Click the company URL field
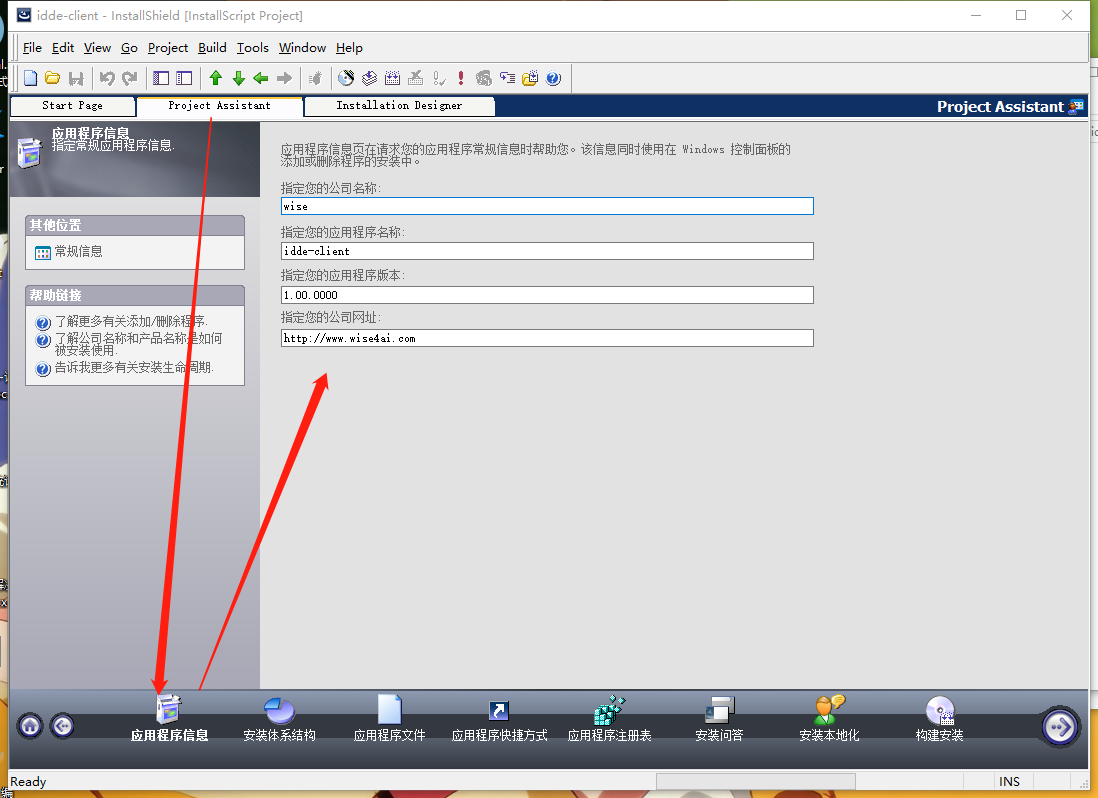The image size is (1098, 798). click(547, 338)
